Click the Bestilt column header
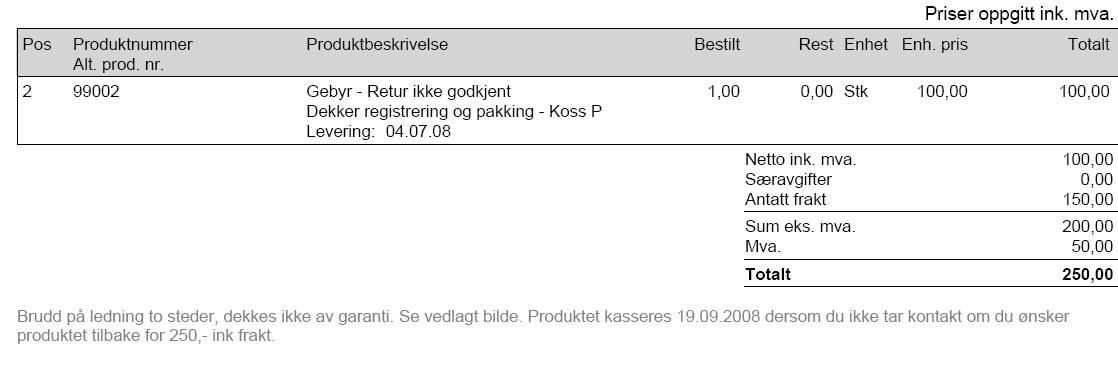Viewport: 1118px width, 366px height. tap(717, 44)
